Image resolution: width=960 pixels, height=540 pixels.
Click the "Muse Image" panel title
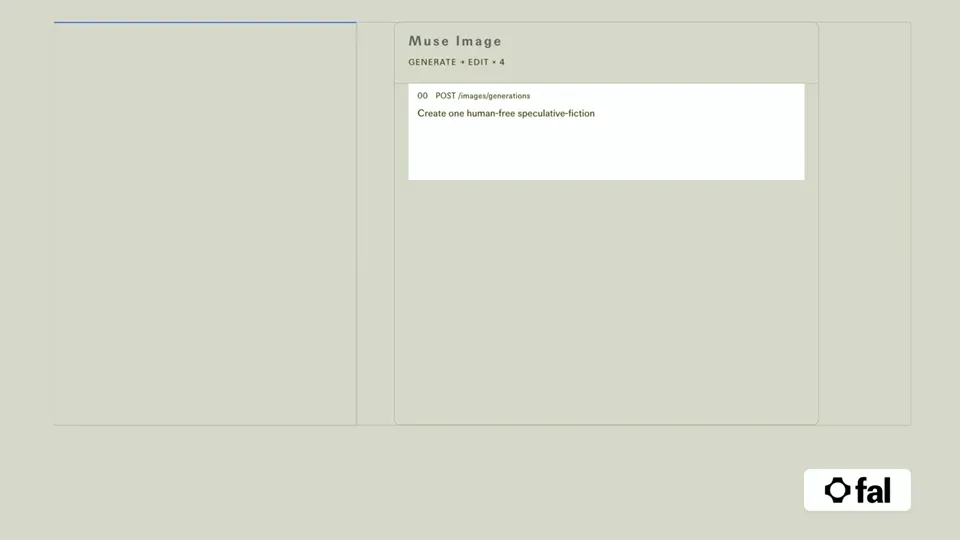455,42
